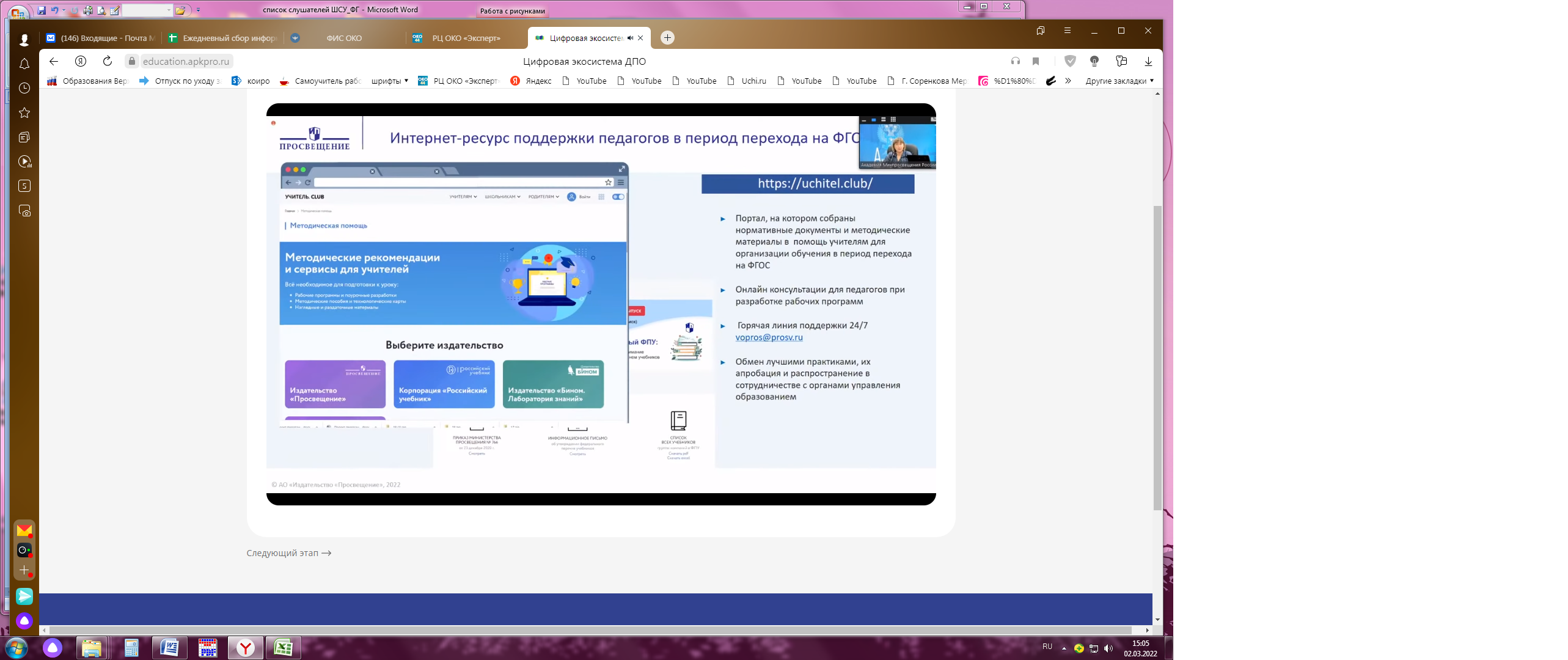Expand Другие закладки folder

tap(1119, 81)
